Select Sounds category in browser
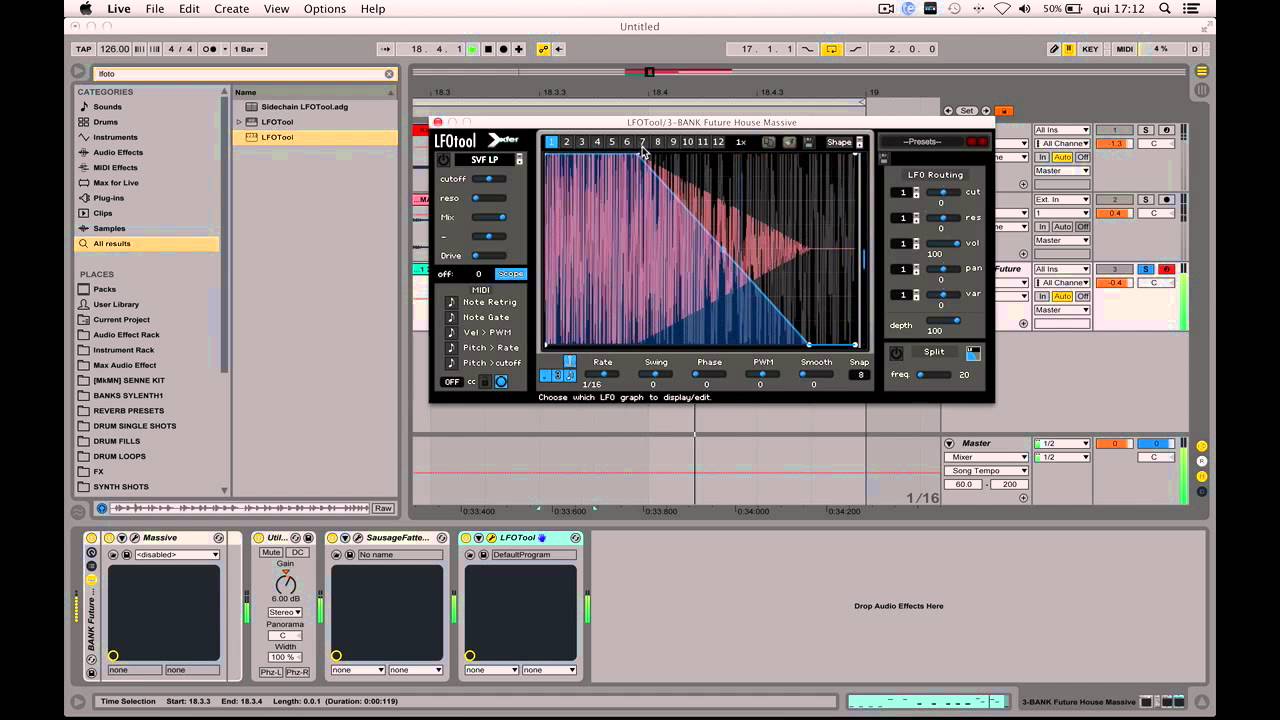 [107, 107]
